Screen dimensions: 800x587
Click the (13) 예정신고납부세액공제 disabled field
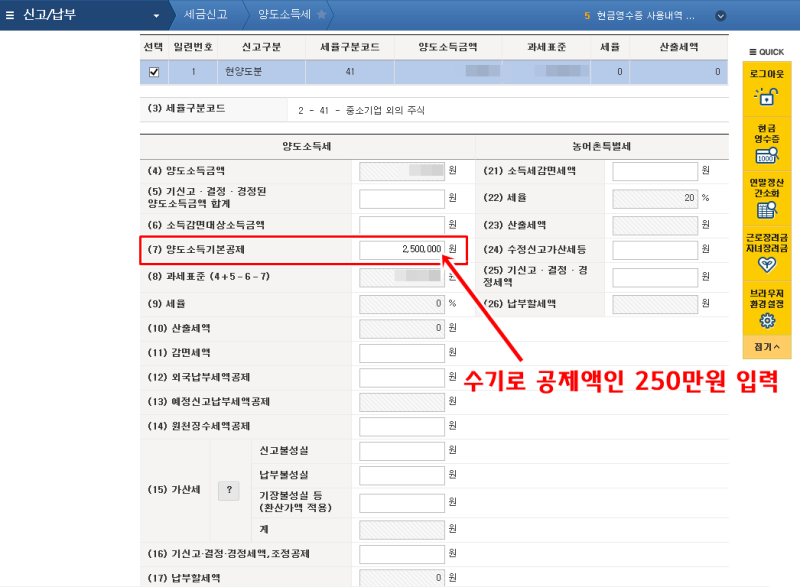[x=402, y=402]
